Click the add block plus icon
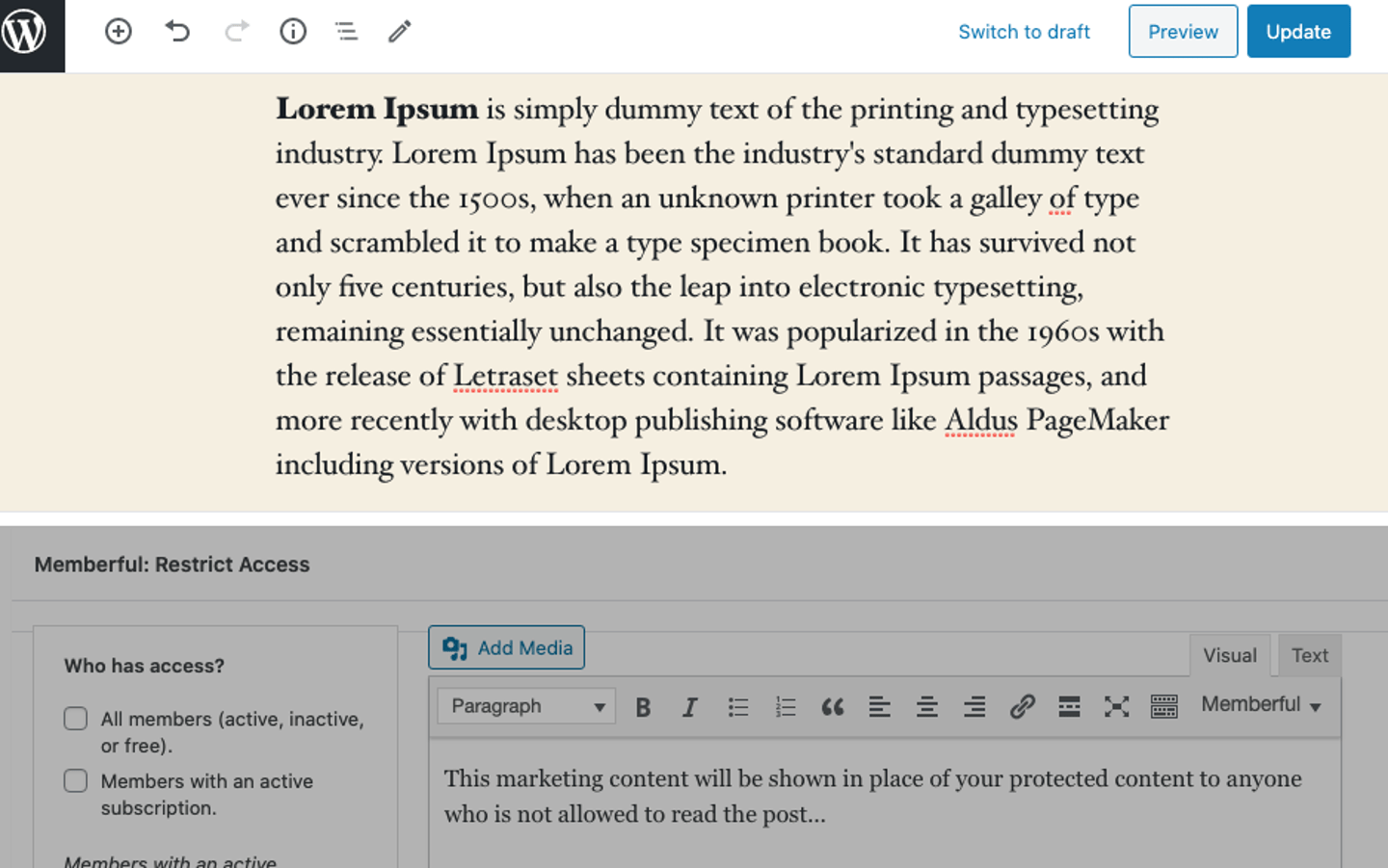1388x868 pixels. coord(118,32)
